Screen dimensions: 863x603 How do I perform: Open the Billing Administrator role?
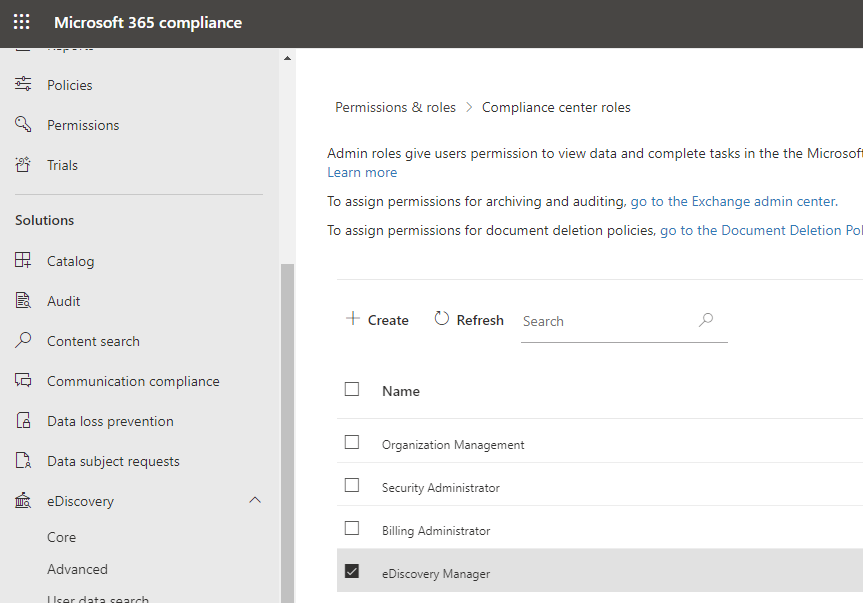[x=436, y=530]
